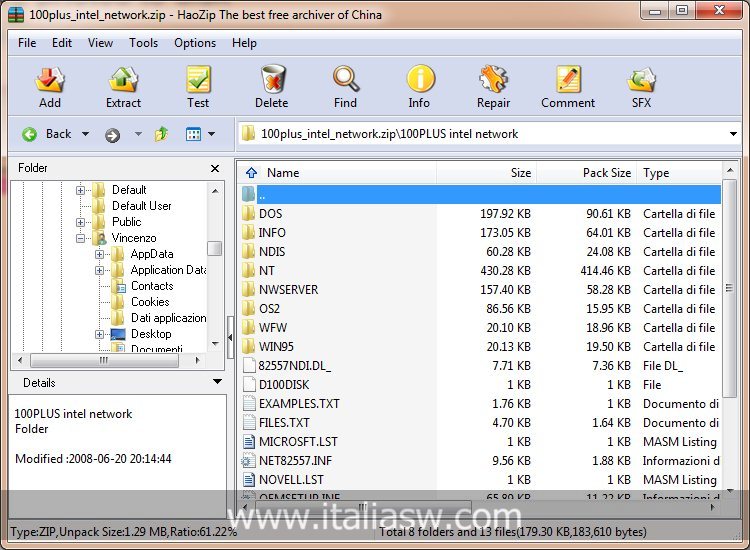Screen dimensions: 750x550
Task: Go up one folder level icon
Action: pyautogui.click(x=161, y=134)
